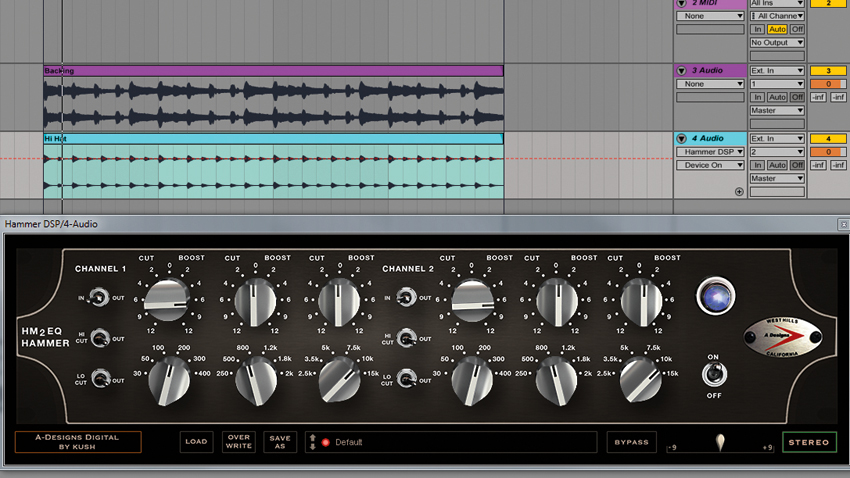Image resolution: width=850 pixels, height=478 pixels.
Task: Click LOAD preset button
Action: tap(196, 442)
